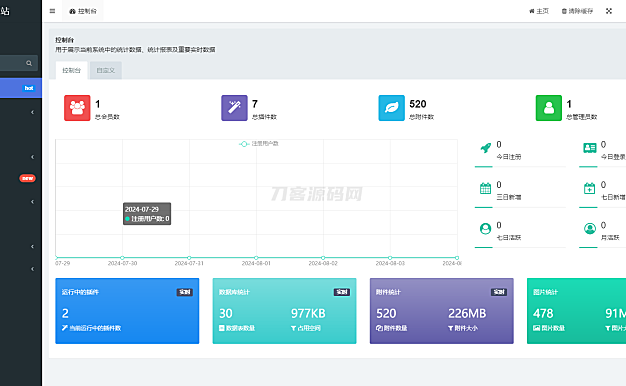Click the 七日活跃 label

[x=509, y=238]
